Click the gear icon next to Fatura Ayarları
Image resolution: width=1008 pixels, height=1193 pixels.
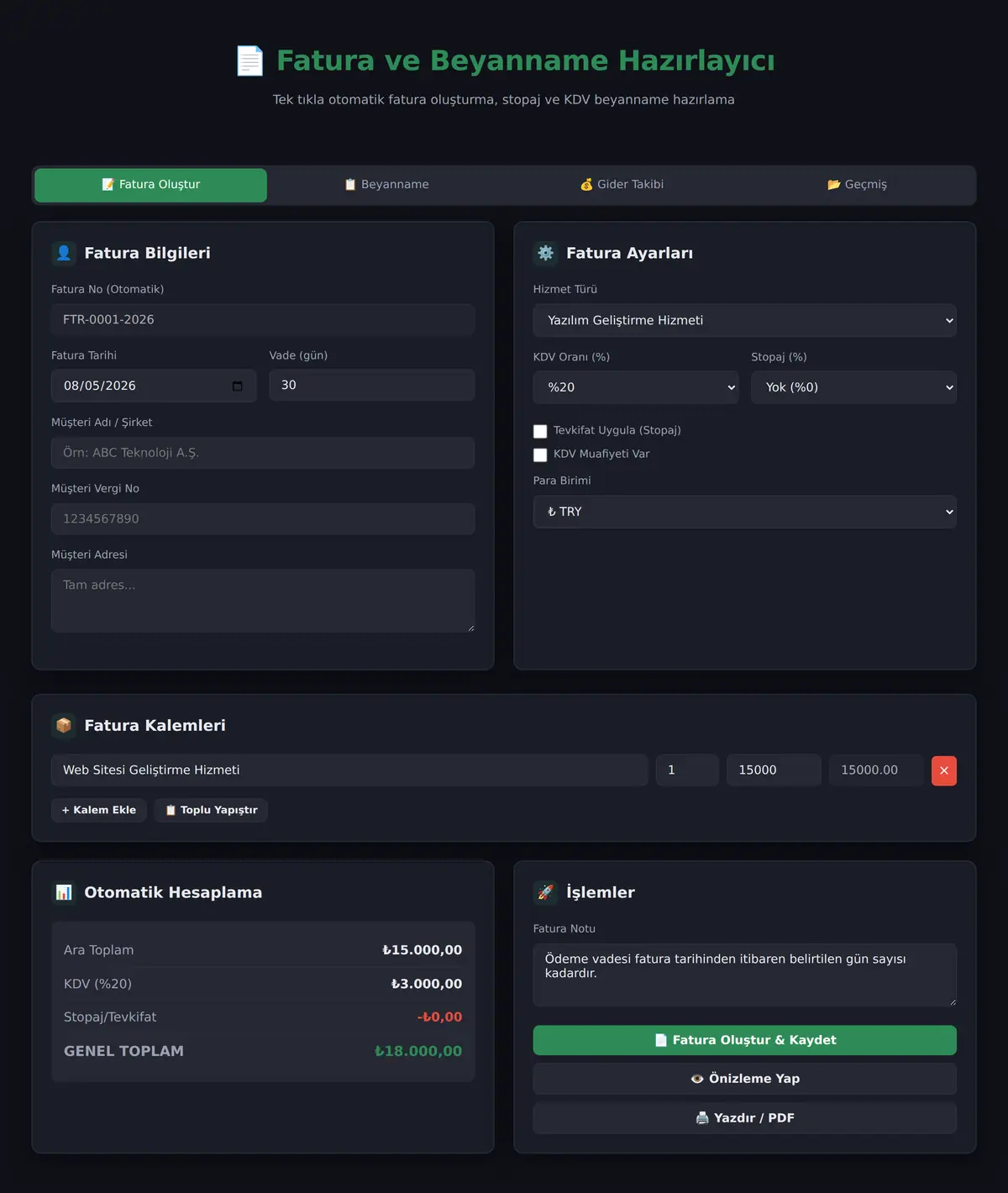point(546,253)
